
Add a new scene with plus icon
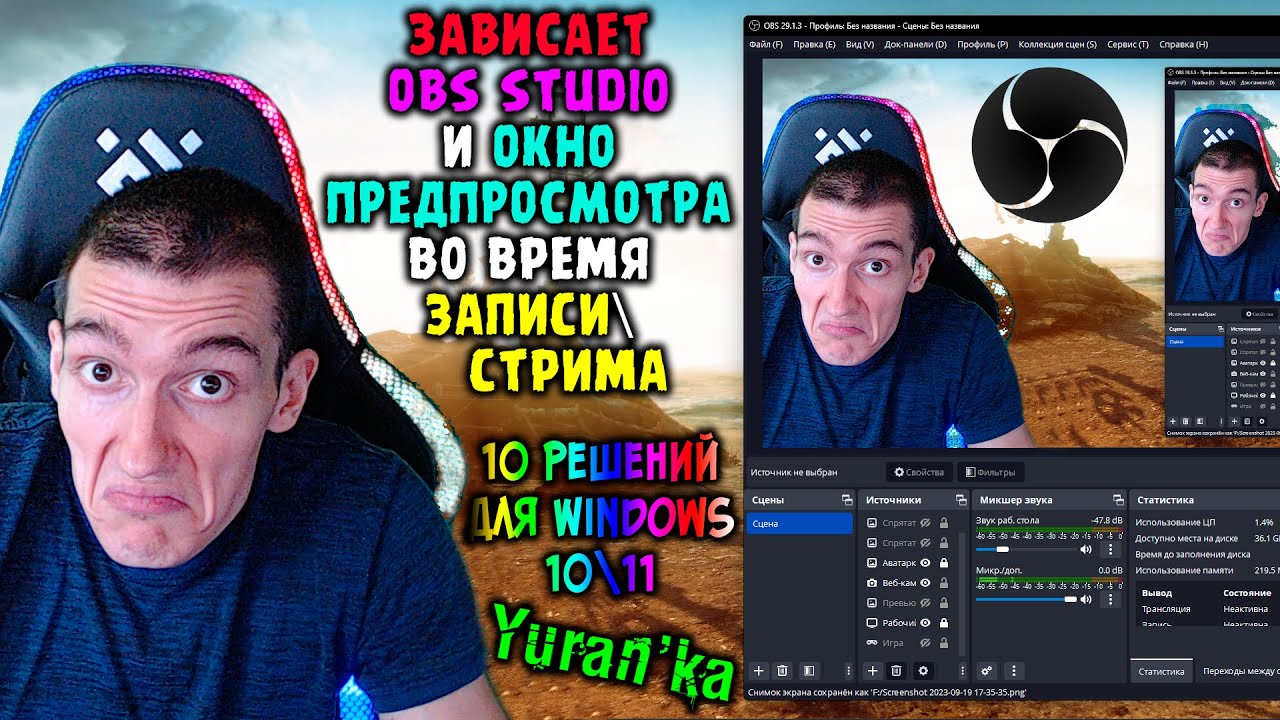(759, 671)
